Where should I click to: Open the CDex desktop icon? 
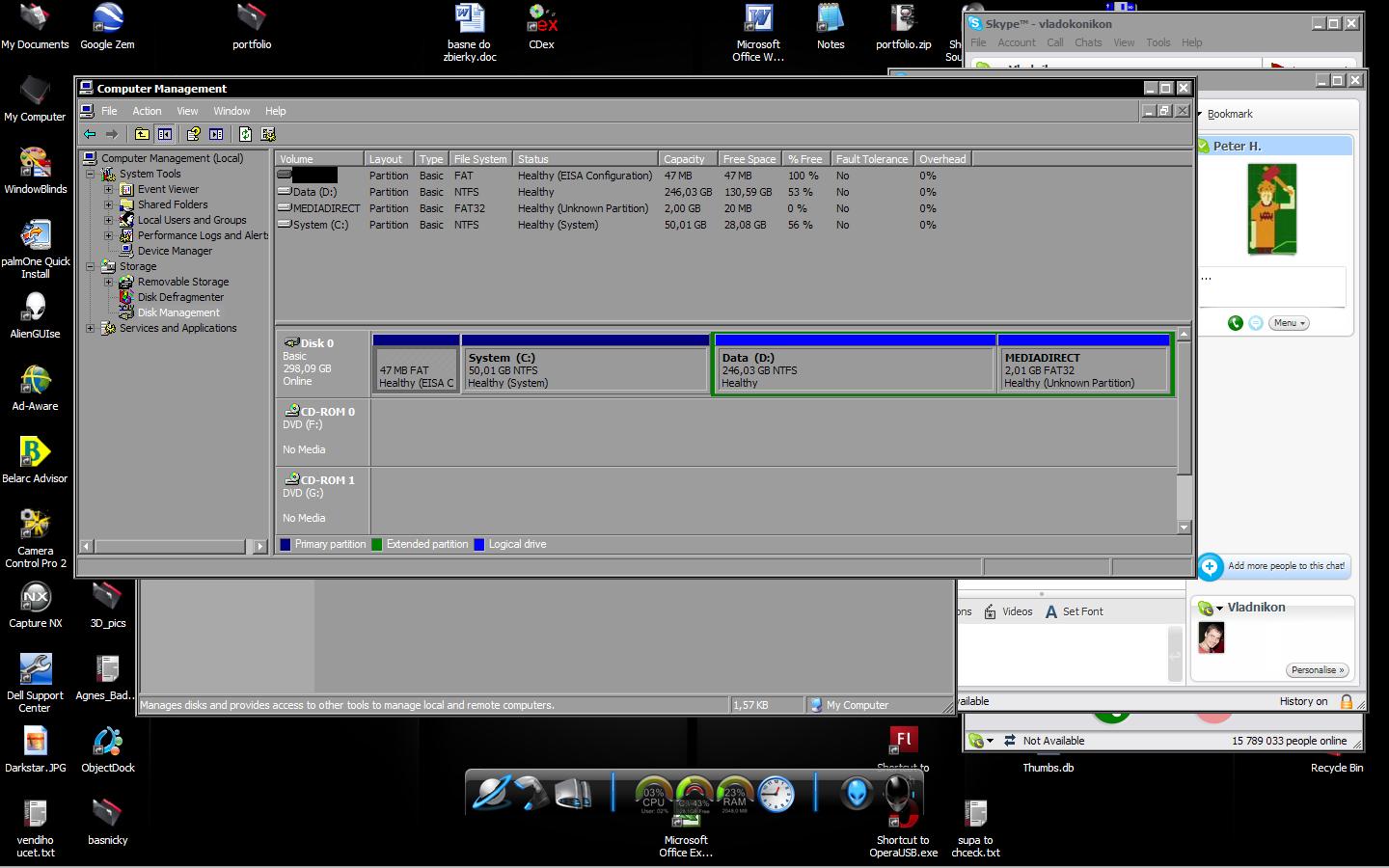point(541,26)
